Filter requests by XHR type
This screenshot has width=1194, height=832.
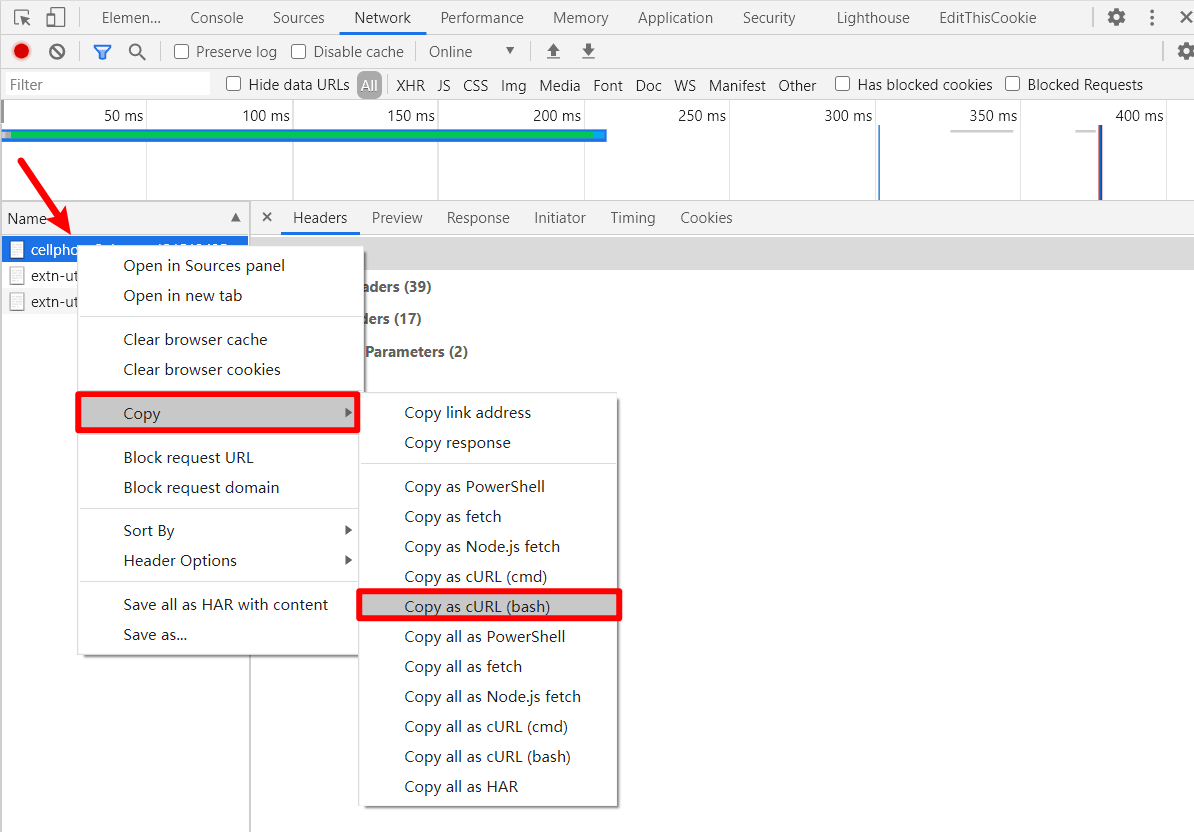coord(410,85)
